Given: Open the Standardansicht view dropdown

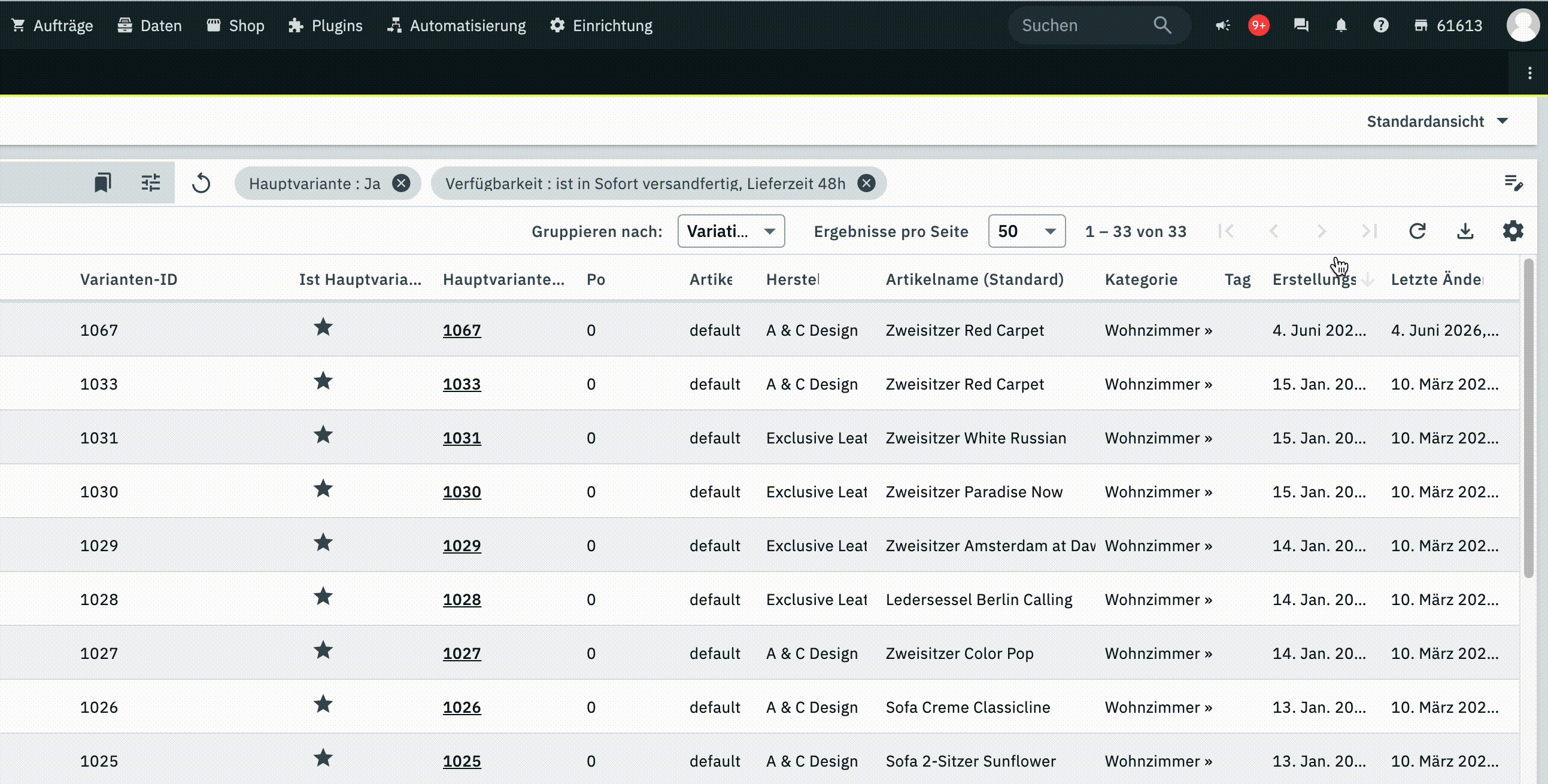Looking at the screenshot, I should (1437, 121).
